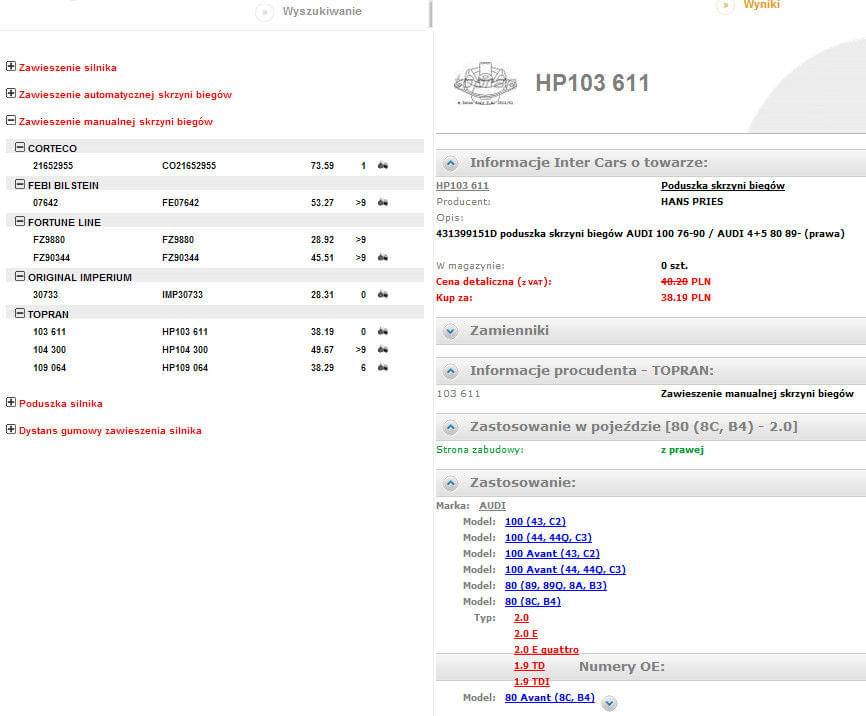Collapse Zawieszenie manualnej skrzyni biegów

click(10, 120)
